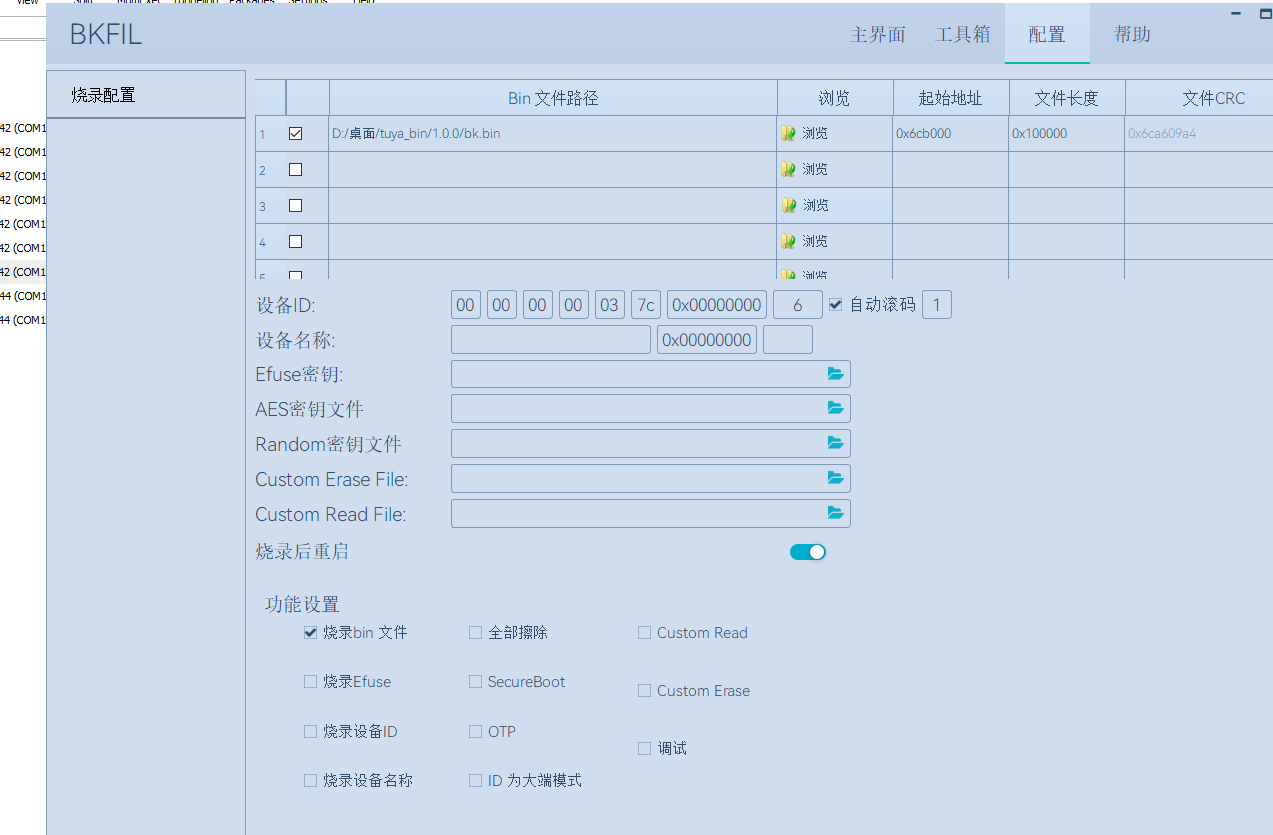
Task: Click the 设备ID byte field showing 7c
Action: [646, 304]
